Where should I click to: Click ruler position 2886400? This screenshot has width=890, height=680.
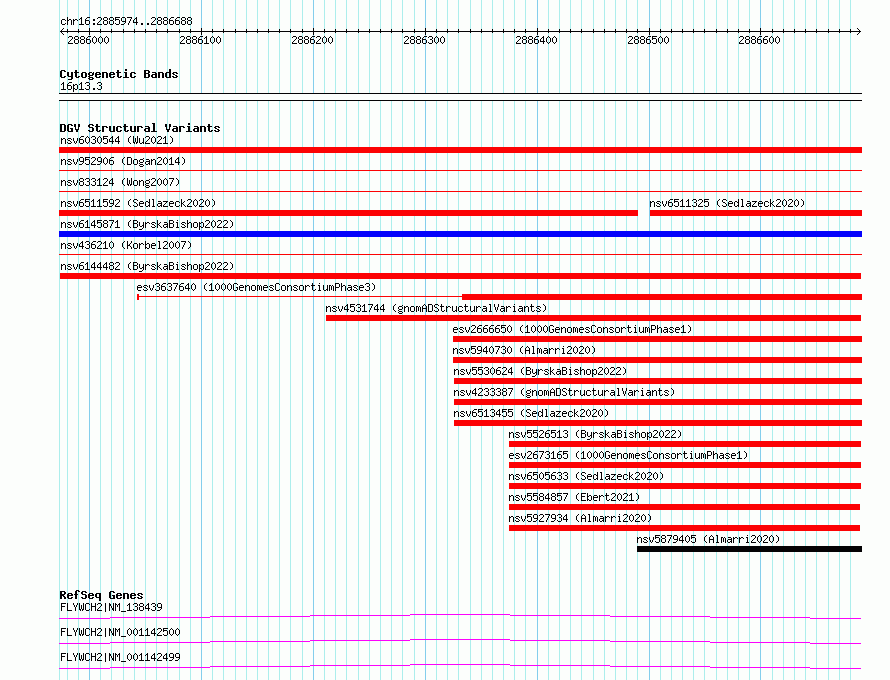point(536,40)
